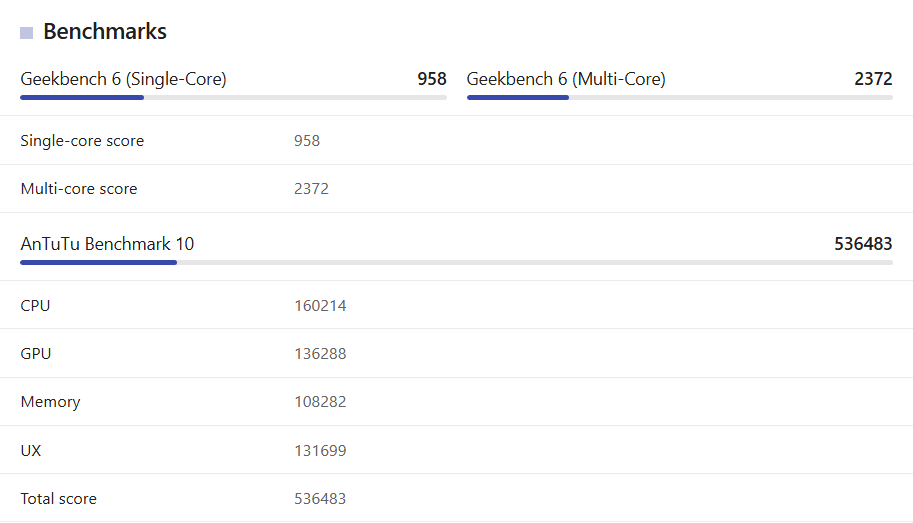Click the bold 2372 multi-core score
Image resolution: width=913 pixels, height=523 pixels.
coord(873,79)
